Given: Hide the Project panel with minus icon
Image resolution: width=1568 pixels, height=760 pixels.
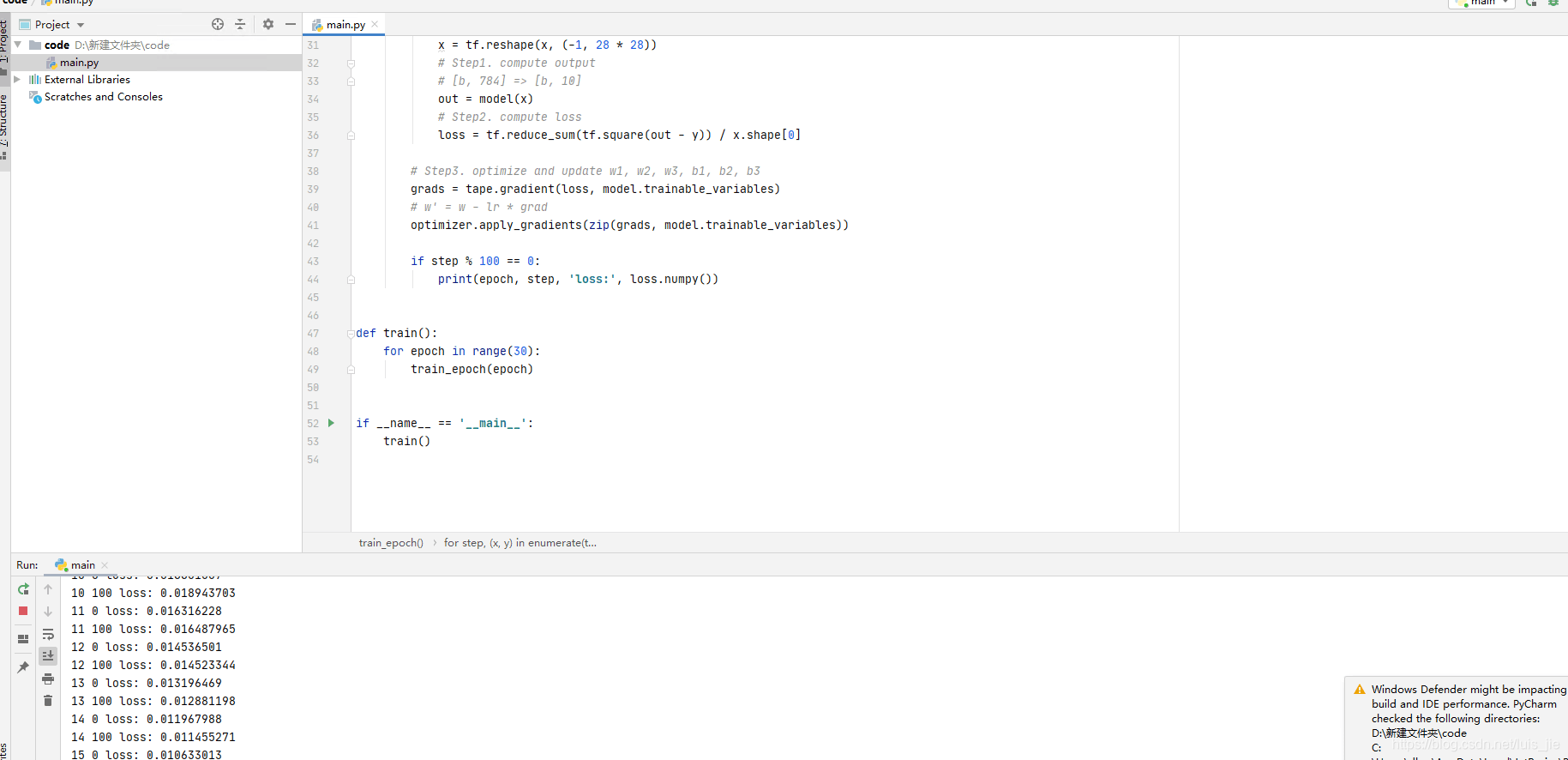Looking at the screenshot, I should point(291,24).
